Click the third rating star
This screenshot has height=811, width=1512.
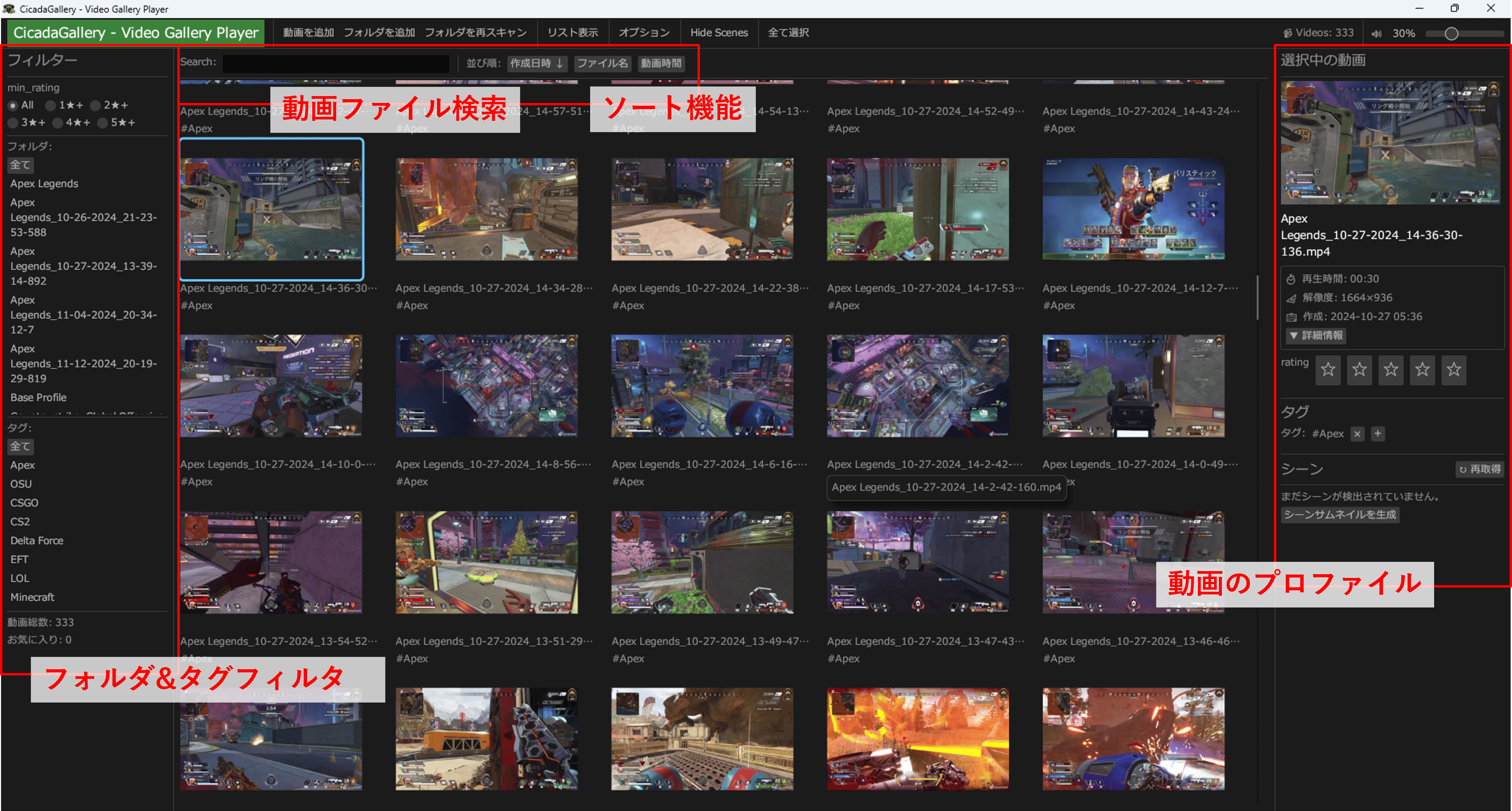(x=1391, y=370)
